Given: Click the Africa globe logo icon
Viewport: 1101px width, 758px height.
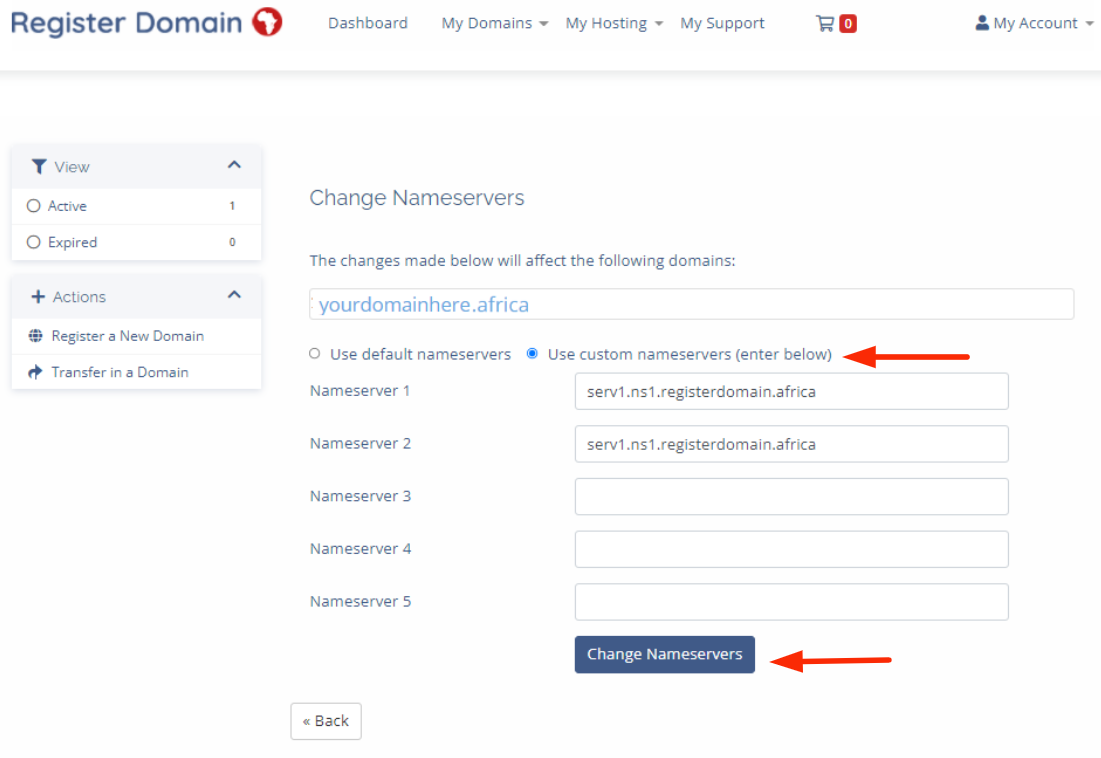Looking at the screenshot, I should [x=267, y=22].
